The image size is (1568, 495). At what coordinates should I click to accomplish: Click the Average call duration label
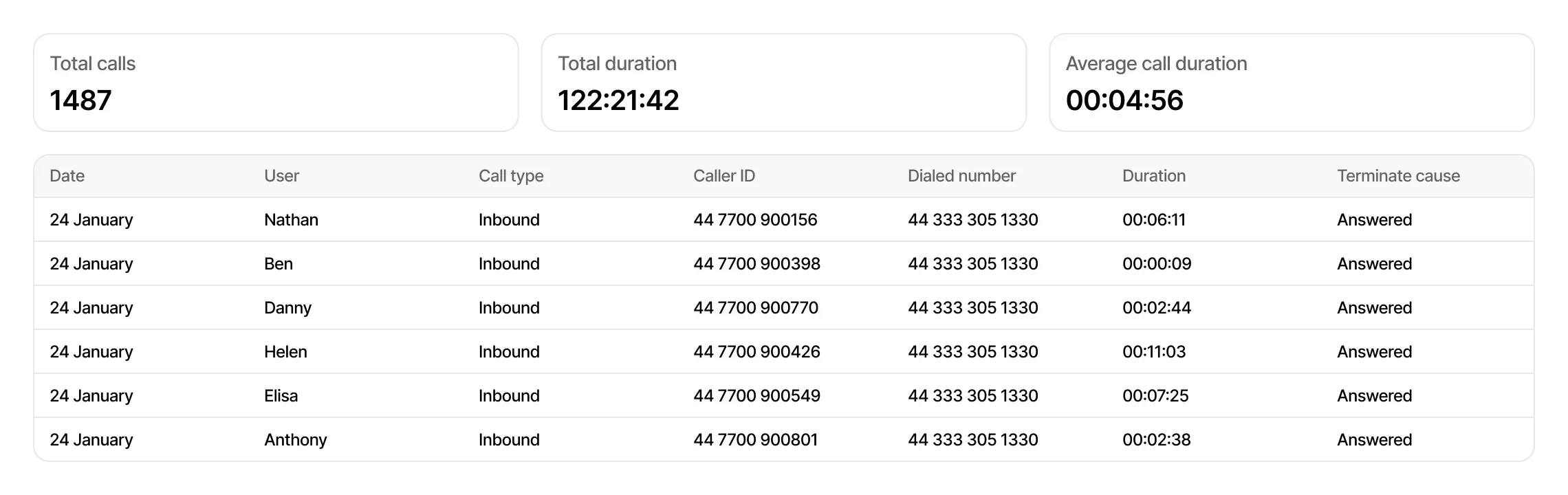coord(1156,63)
